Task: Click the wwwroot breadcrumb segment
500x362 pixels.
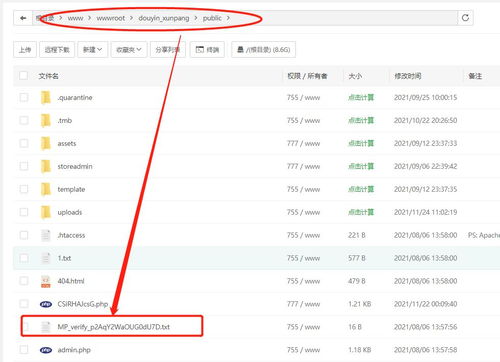Action: point(111,18)
